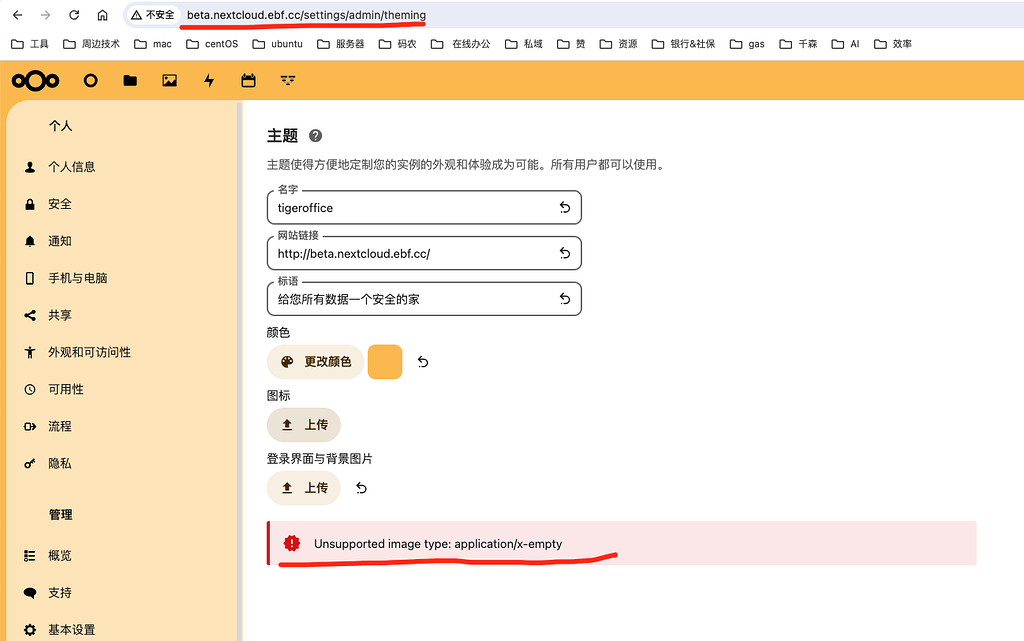Open the Files app folder icon
Screen dimensions: 1024x641
(130, 81)
